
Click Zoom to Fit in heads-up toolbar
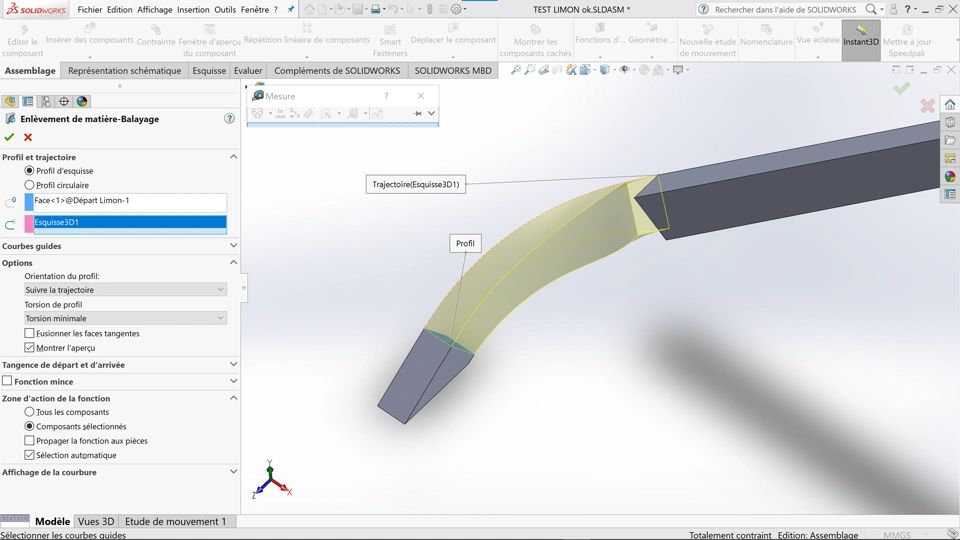point(516,70)
